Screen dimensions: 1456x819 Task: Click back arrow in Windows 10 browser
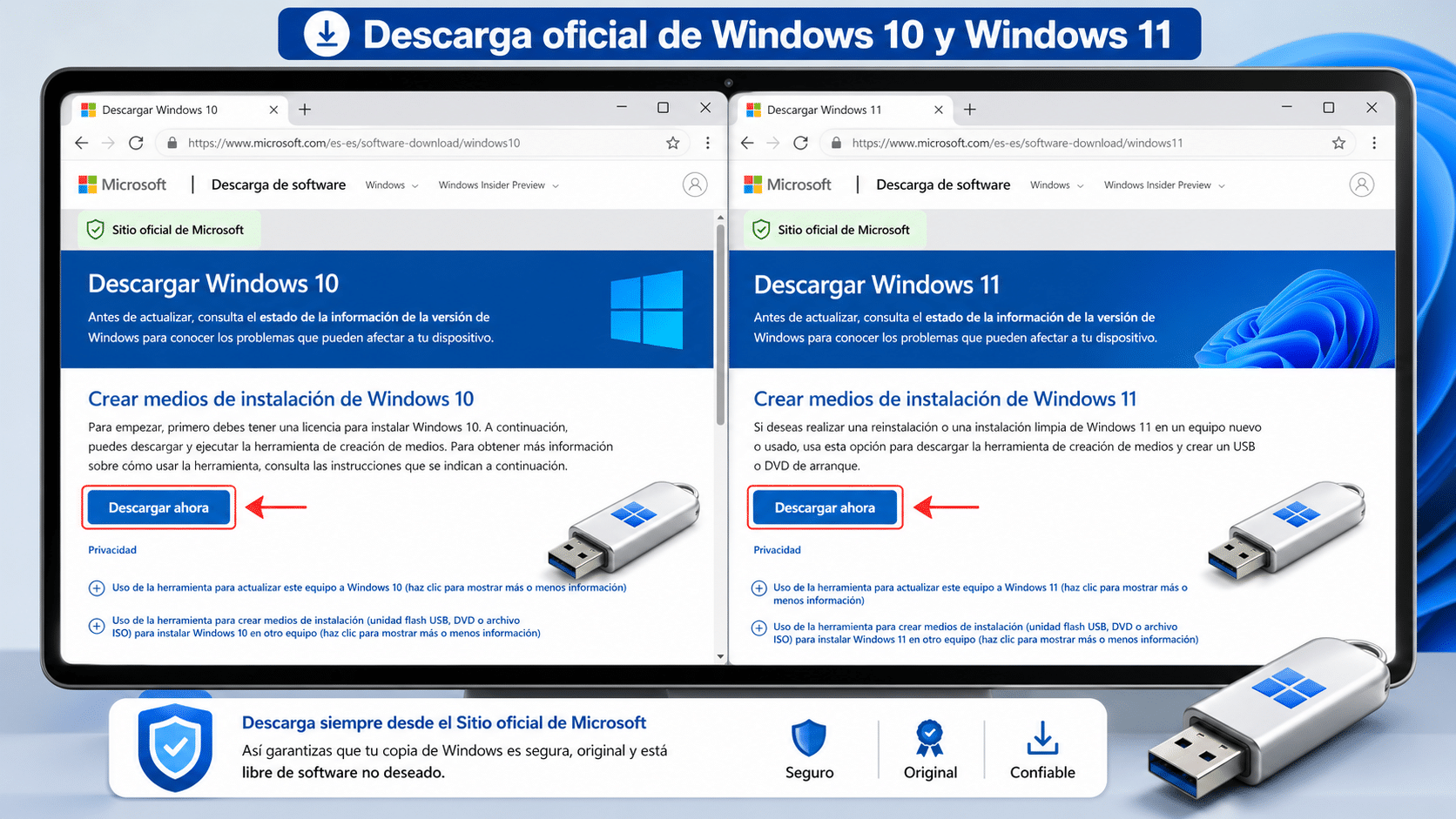(x=82, y=143)
